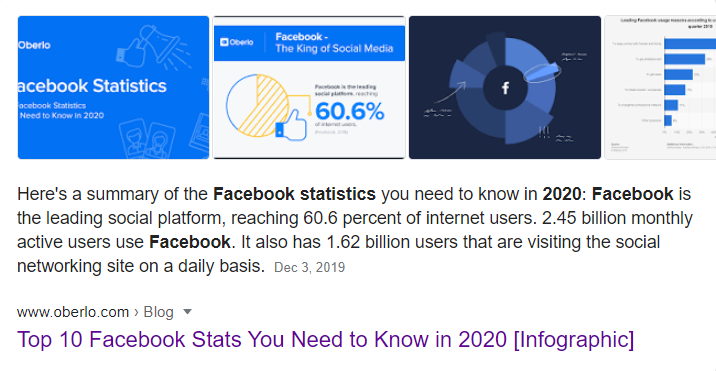
Task: Click the '2.45 billion monthly' text in snippet
Action: click(x=617, y=218)
